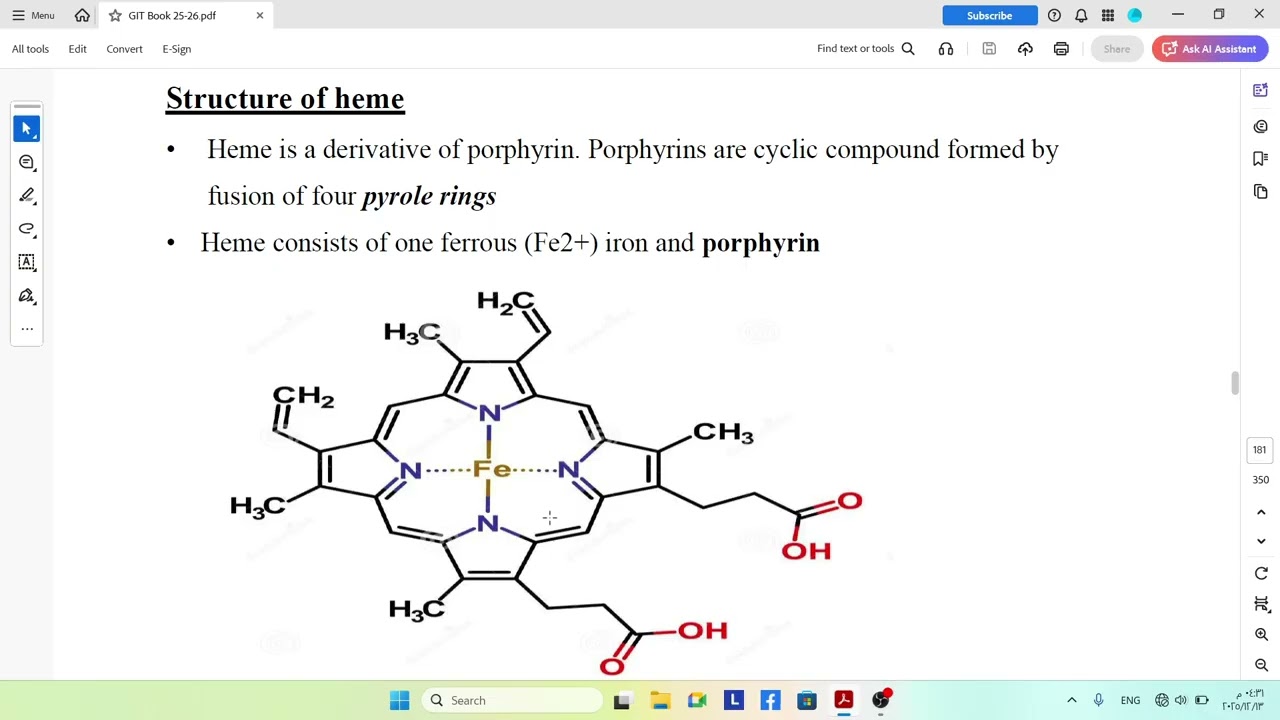
Task: Open the Convert menu item
Action: coord(124,49)
